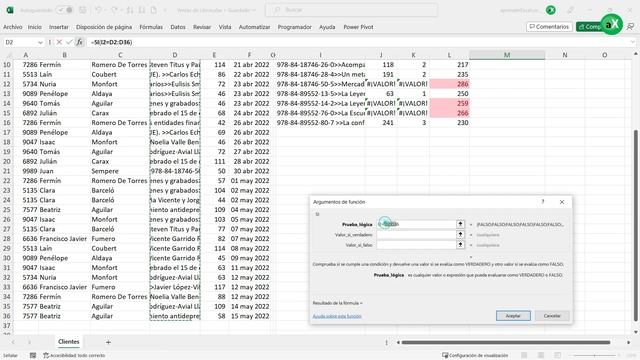Add a new sheet with the plus icon
The image size is (640, 360).
pos(108,342)
